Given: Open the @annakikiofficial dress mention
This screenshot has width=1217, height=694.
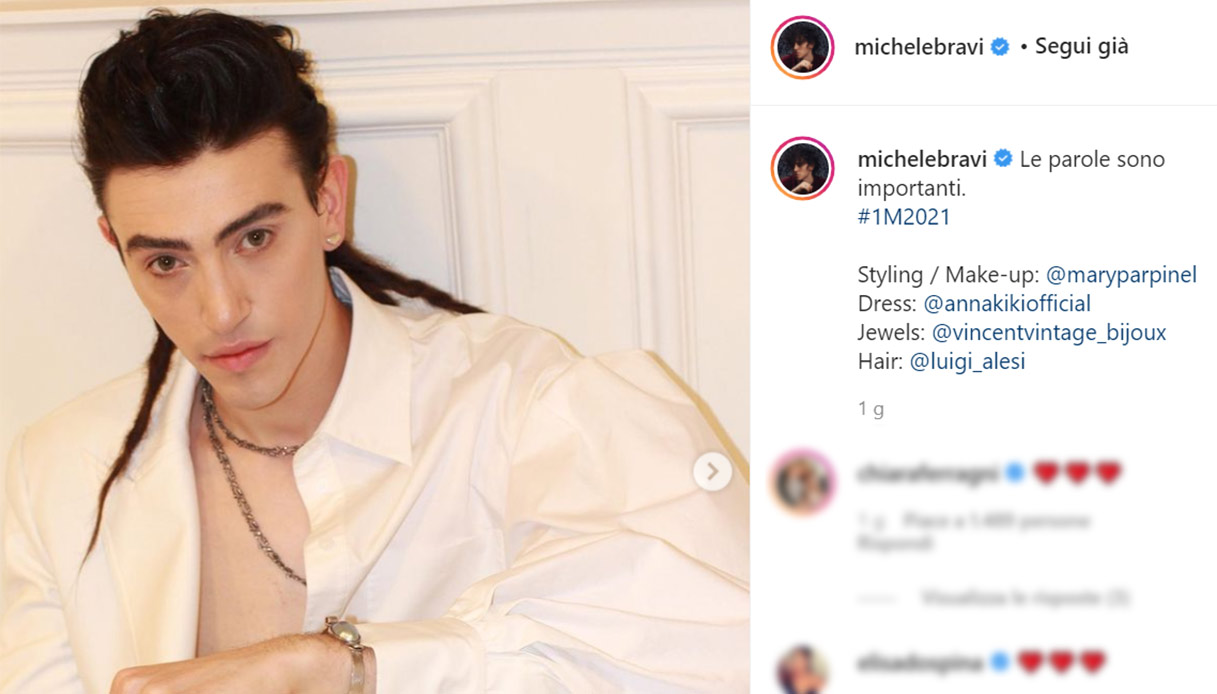Looking at the screenshot, I should click(1007, 303).
